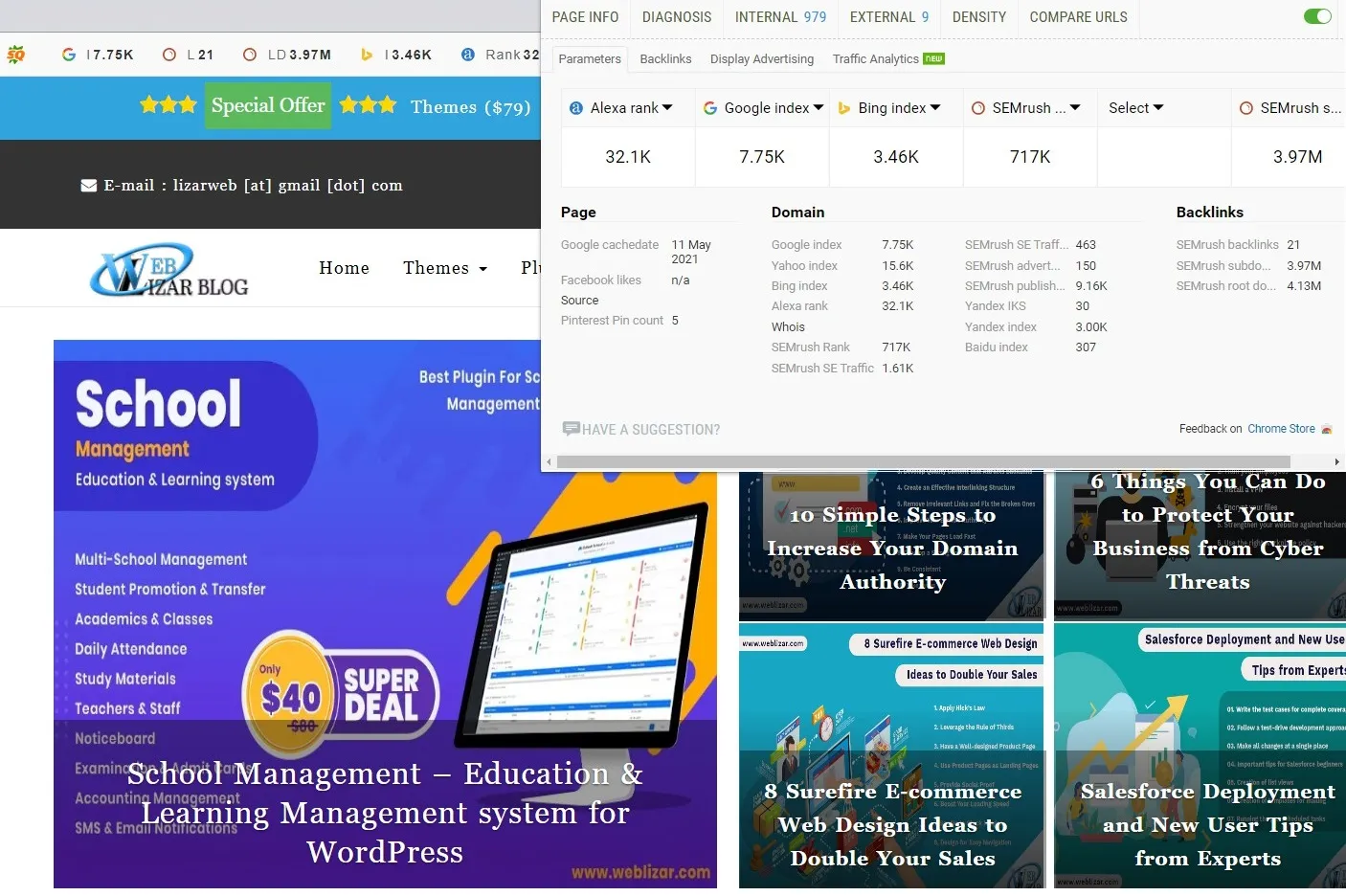Click the new badge on Traffic Analytics
This screenshot has height=896, width=1346.
coord(933,58)
